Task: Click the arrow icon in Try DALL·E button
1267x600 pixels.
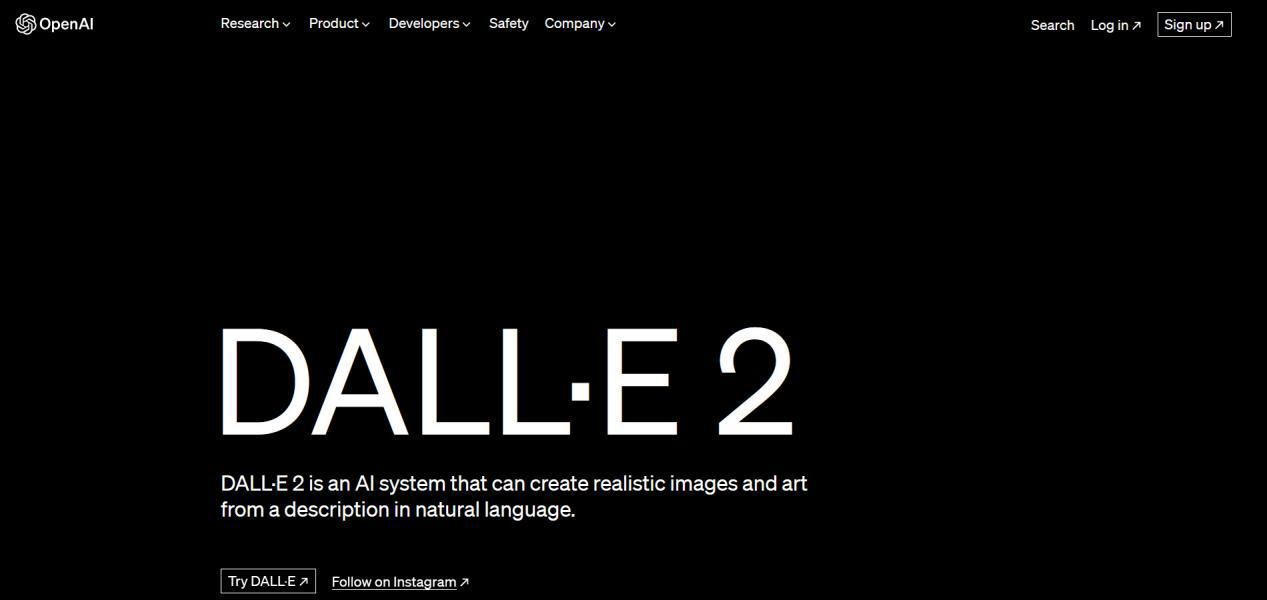Action: click(304, 581)
